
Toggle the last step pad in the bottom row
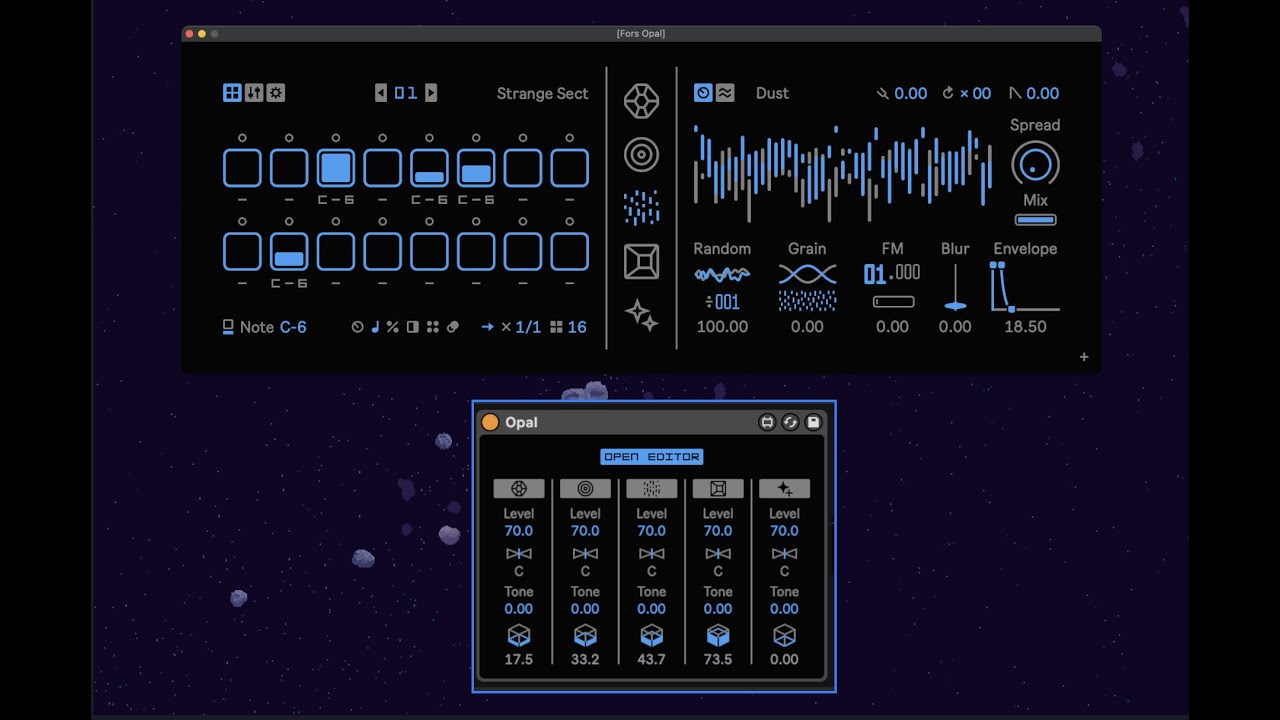[570, 252]
